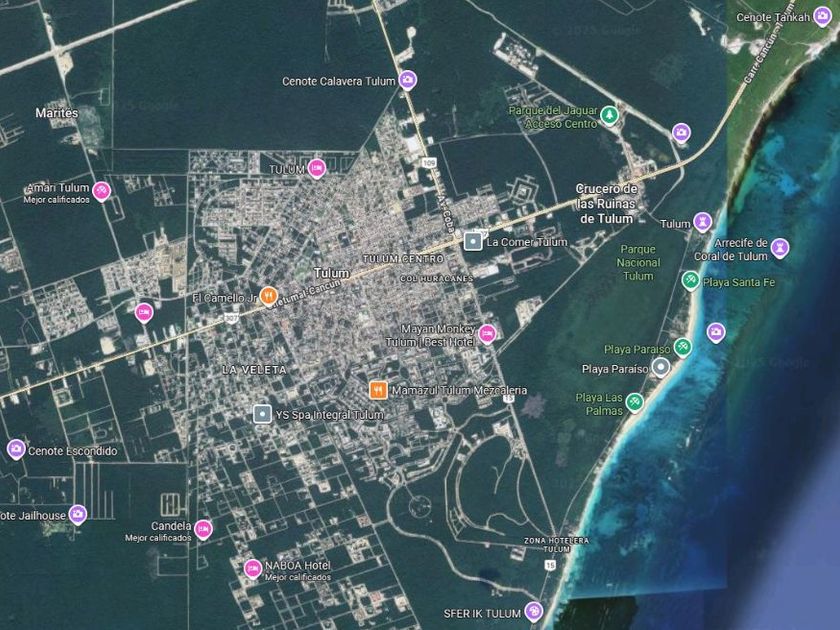Open the SFER IK TULUM marker

point(533,612)
